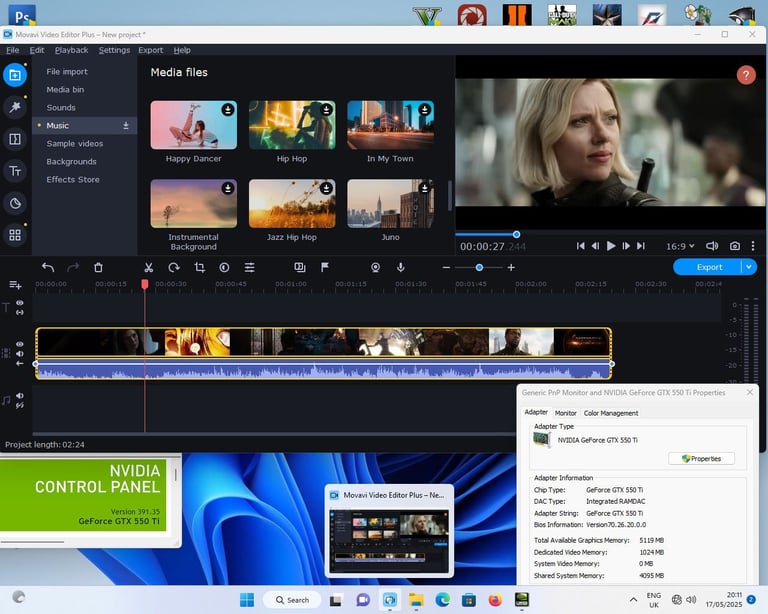768x614 pixels.
Task: Toggle audio track link icon
Action: 20,405
